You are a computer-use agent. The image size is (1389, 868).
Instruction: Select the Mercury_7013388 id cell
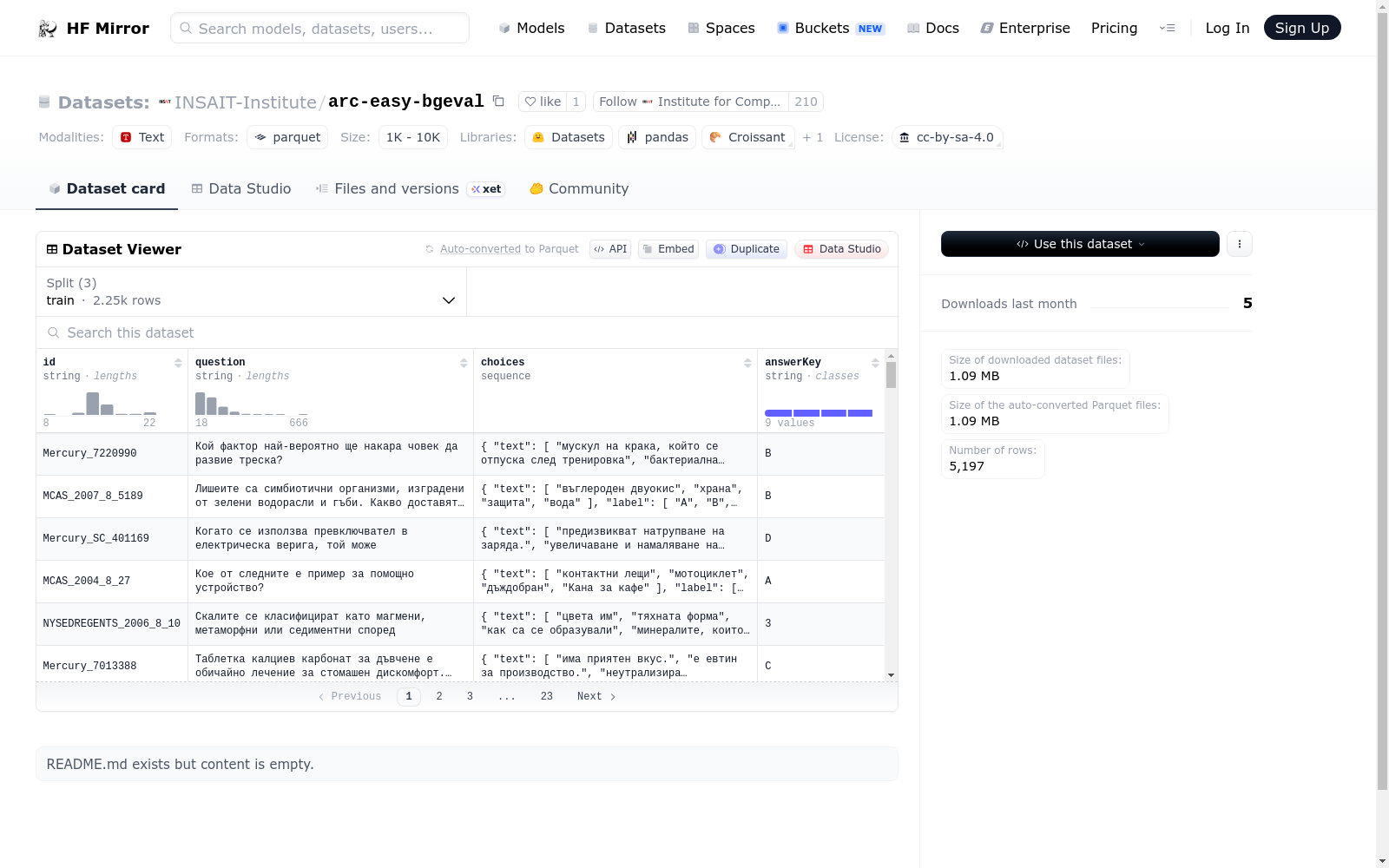[112, 665]
